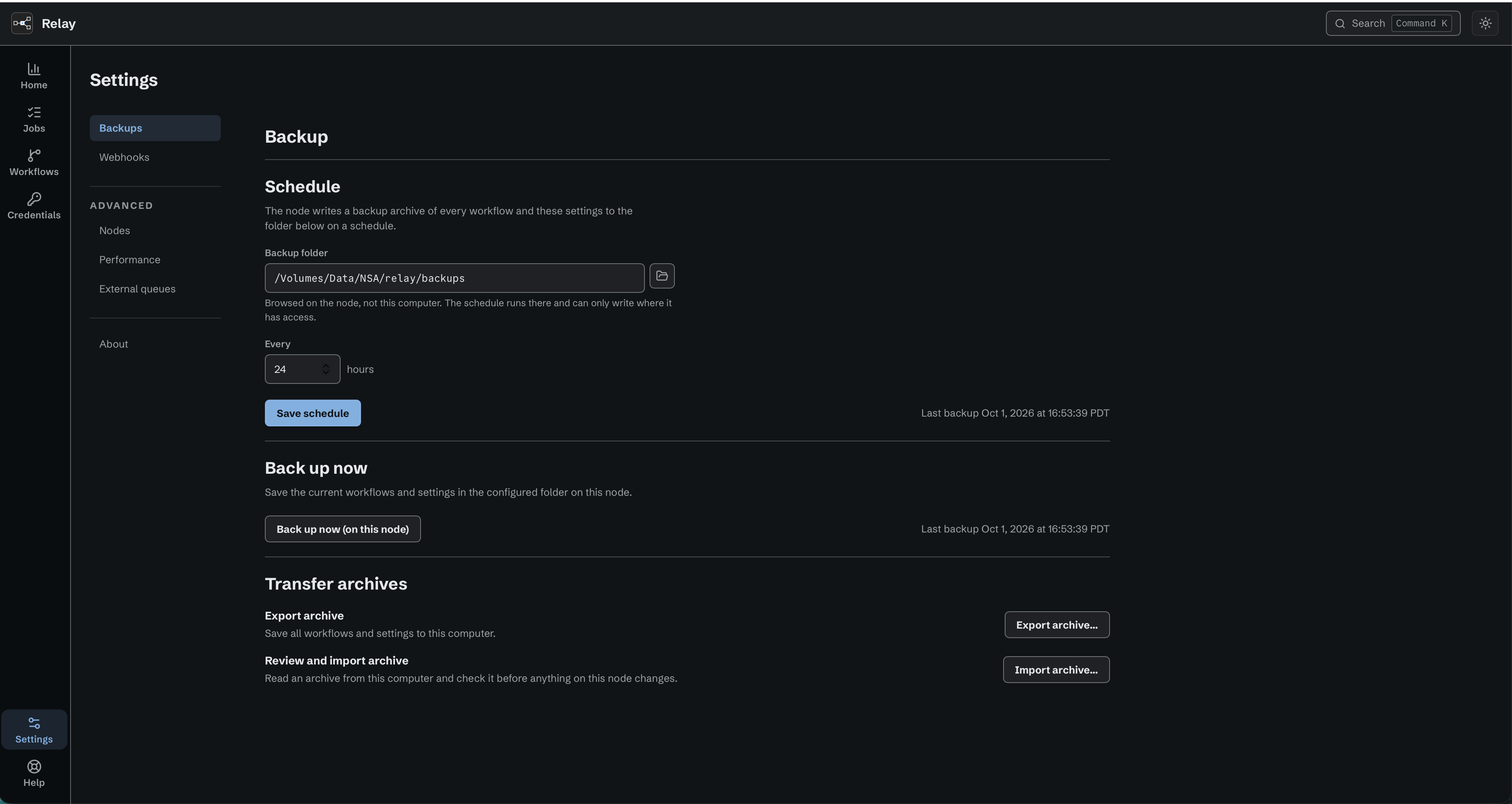Open the About settings page

click(155, 344)
